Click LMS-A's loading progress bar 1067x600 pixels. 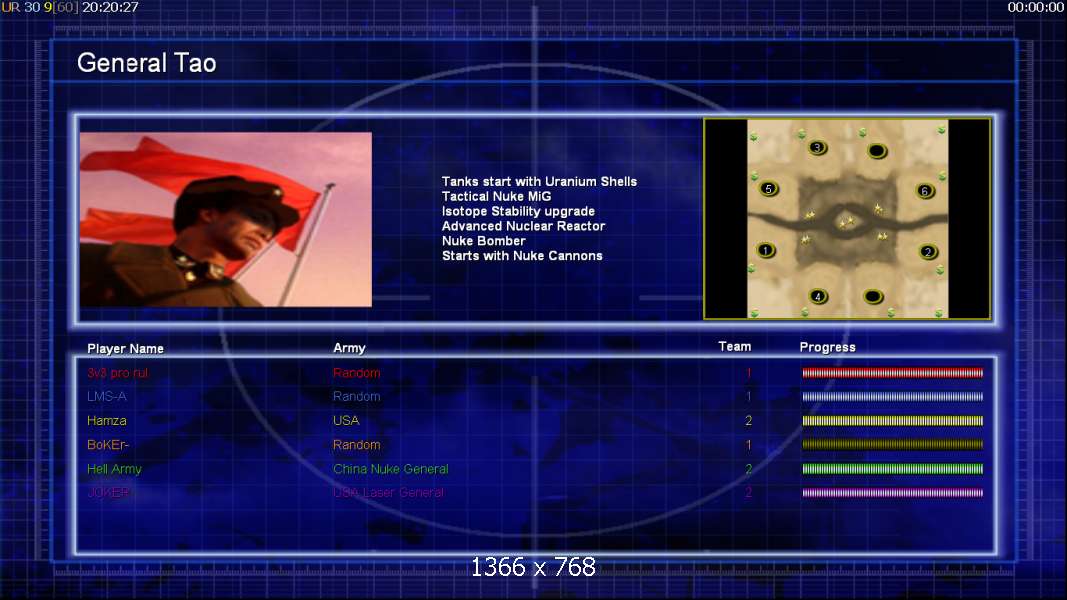pyautogui.click(x=892, y=397)
